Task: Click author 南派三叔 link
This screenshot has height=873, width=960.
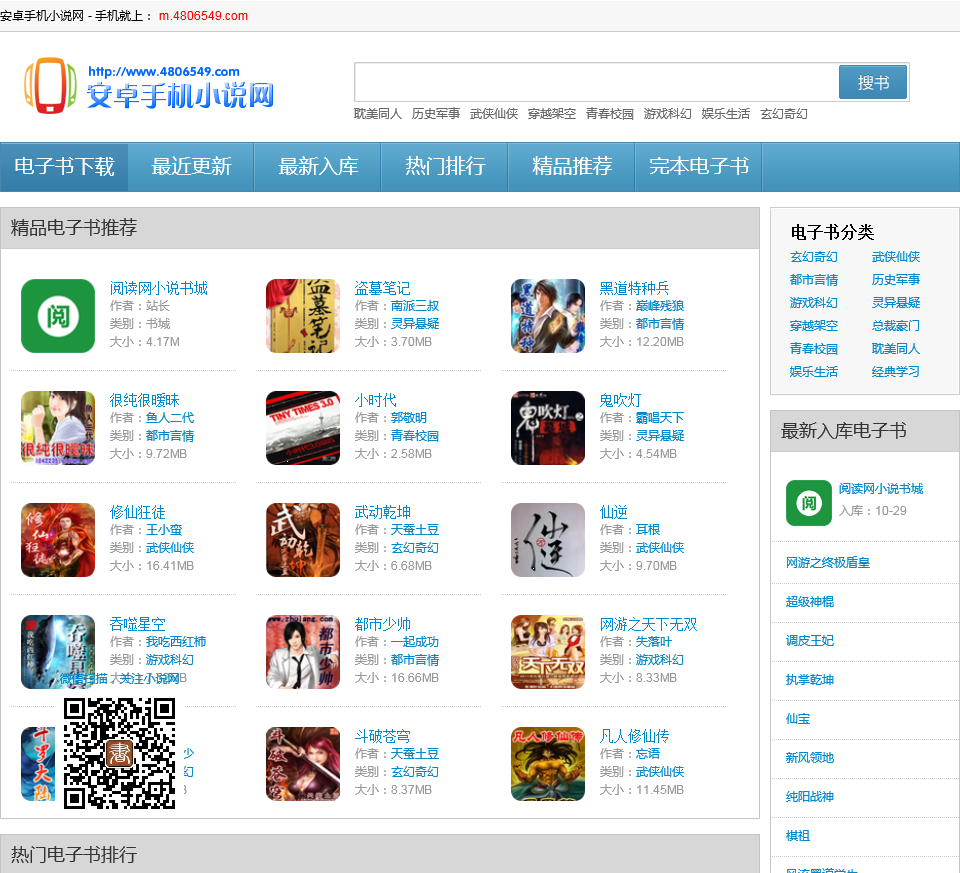Action: point(414,306)
